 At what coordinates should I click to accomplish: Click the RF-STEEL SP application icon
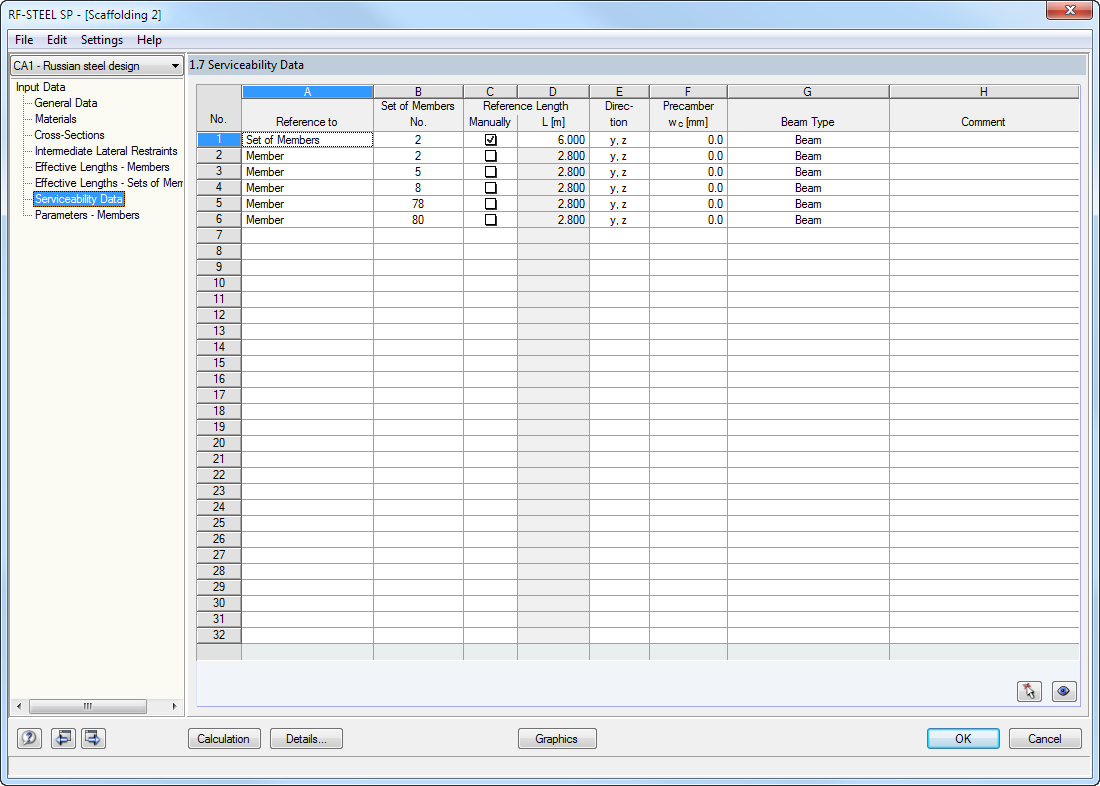pos(10,10)
